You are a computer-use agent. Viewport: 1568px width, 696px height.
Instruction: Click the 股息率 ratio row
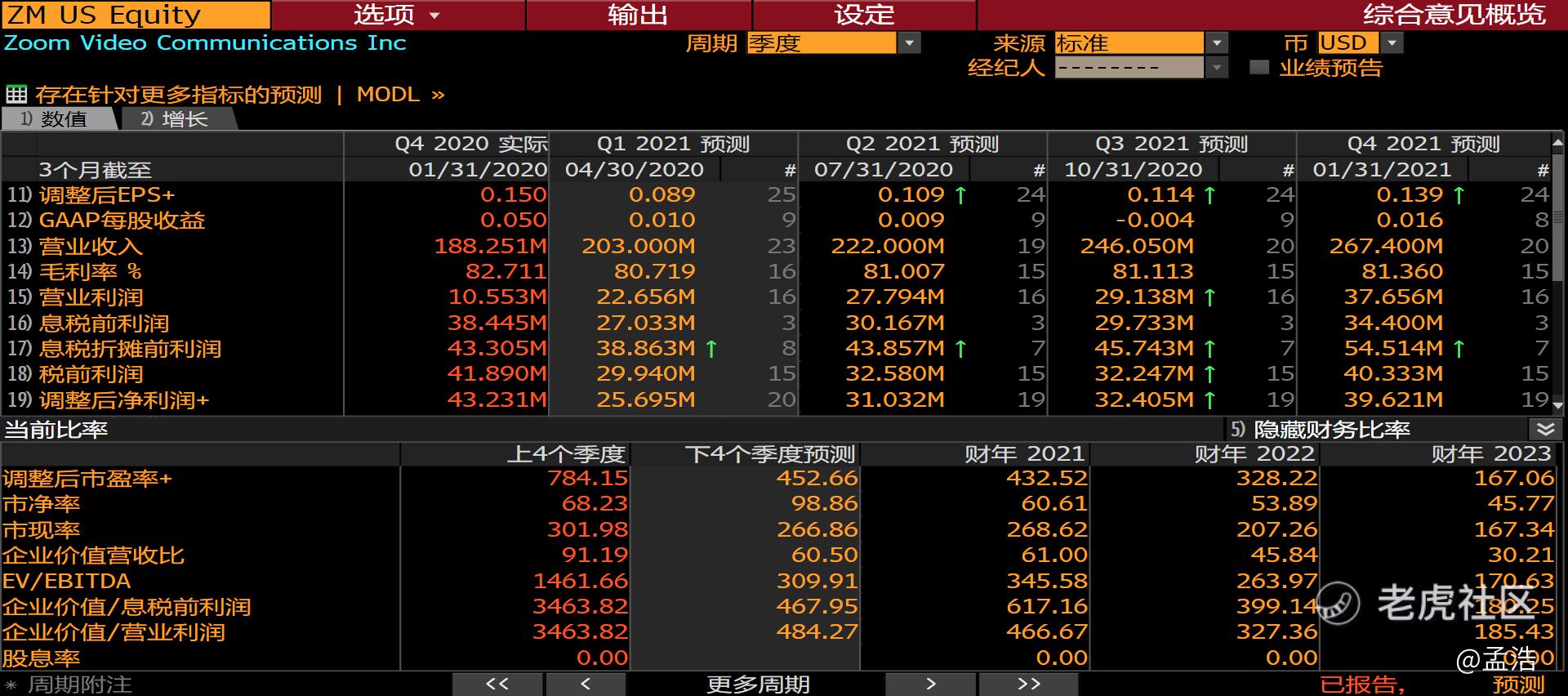42,658
